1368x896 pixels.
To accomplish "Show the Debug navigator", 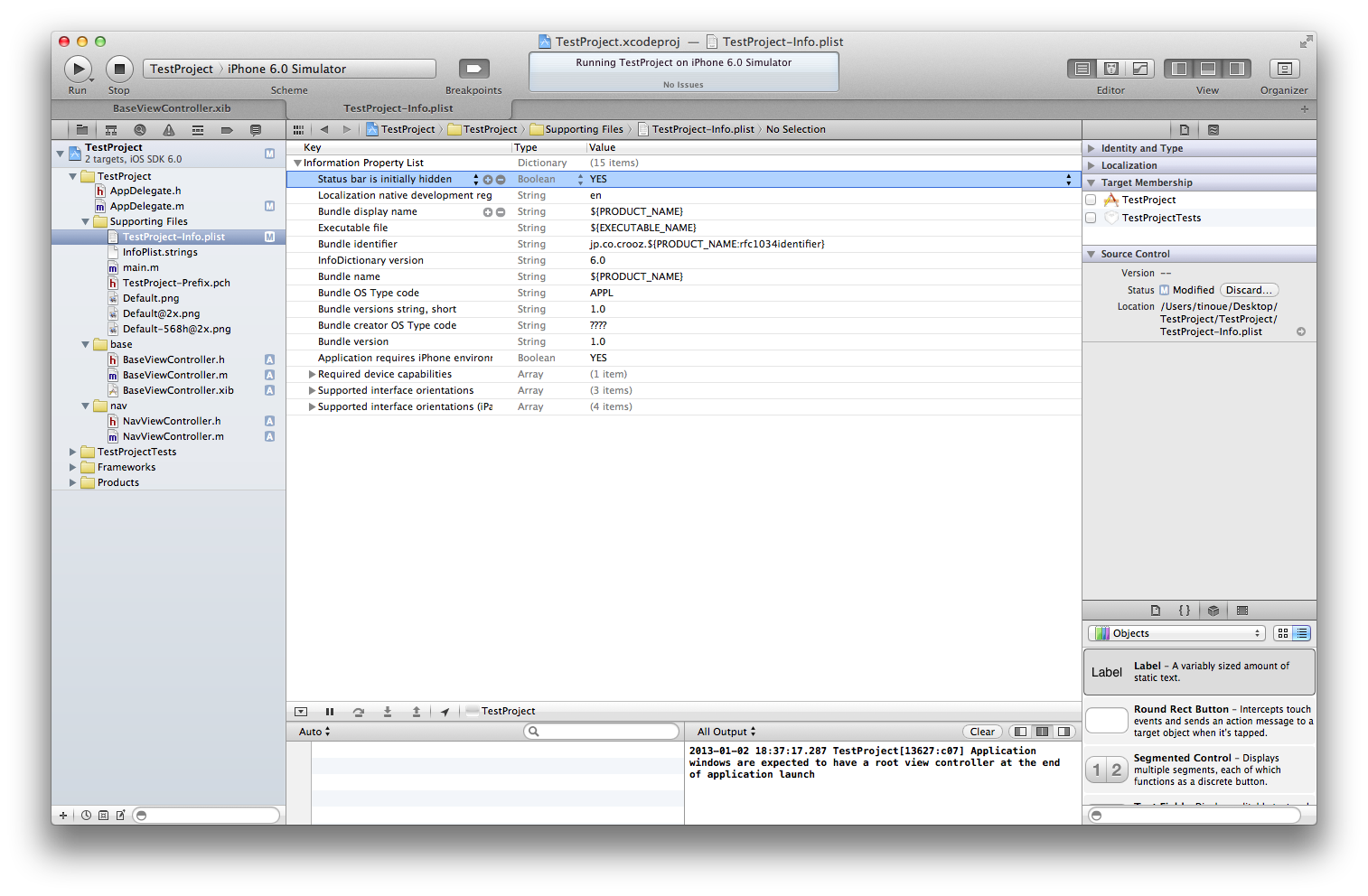I will [198, 130].
